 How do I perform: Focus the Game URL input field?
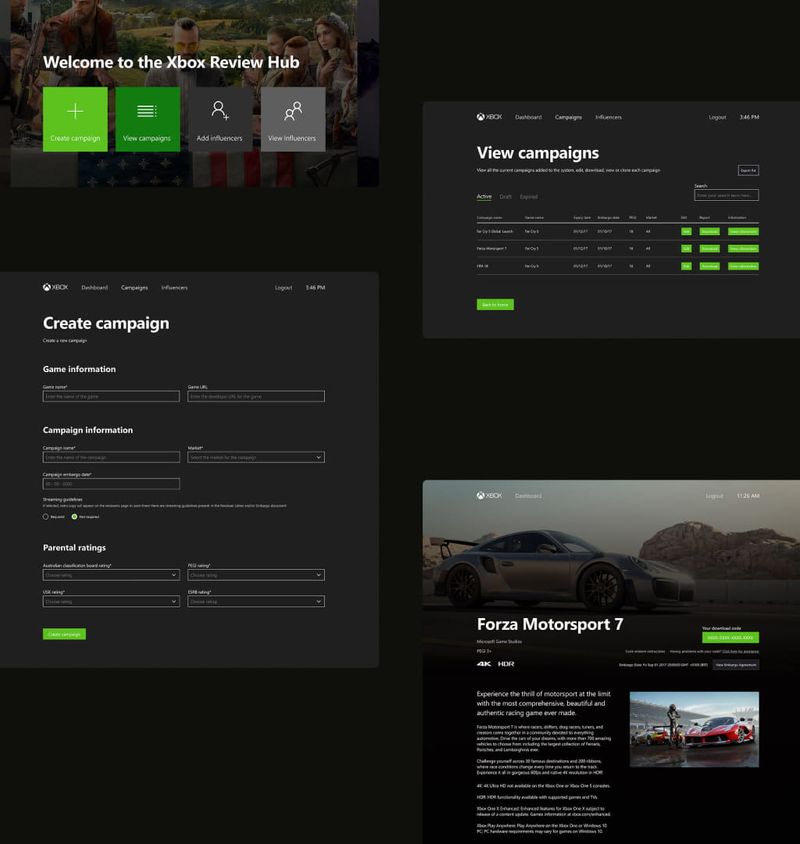click(x=256, y=396)
